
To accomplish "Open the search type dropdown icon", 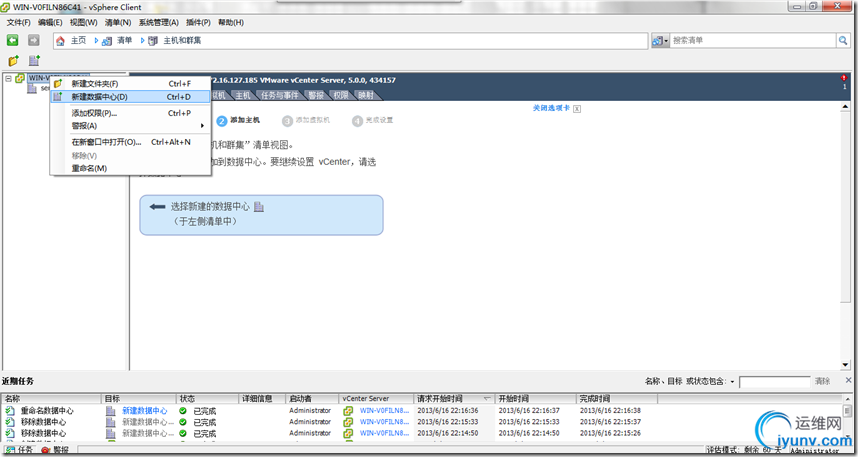I will click(x=660, y=41).
